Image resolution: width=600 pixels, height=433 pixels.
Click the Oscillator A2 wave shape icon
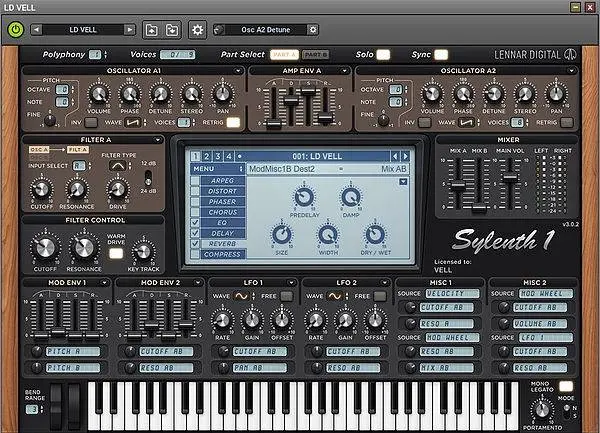tap(466, 122)
